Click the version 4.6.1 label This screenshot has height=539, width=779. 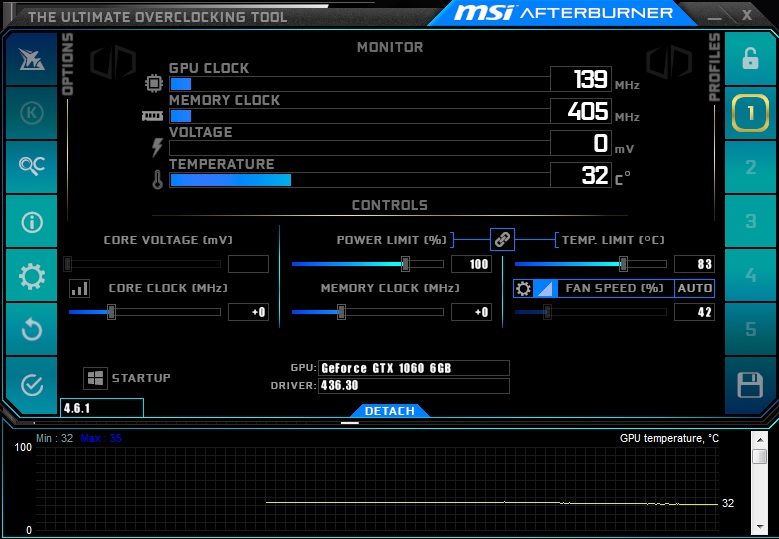tap(102, 408)
